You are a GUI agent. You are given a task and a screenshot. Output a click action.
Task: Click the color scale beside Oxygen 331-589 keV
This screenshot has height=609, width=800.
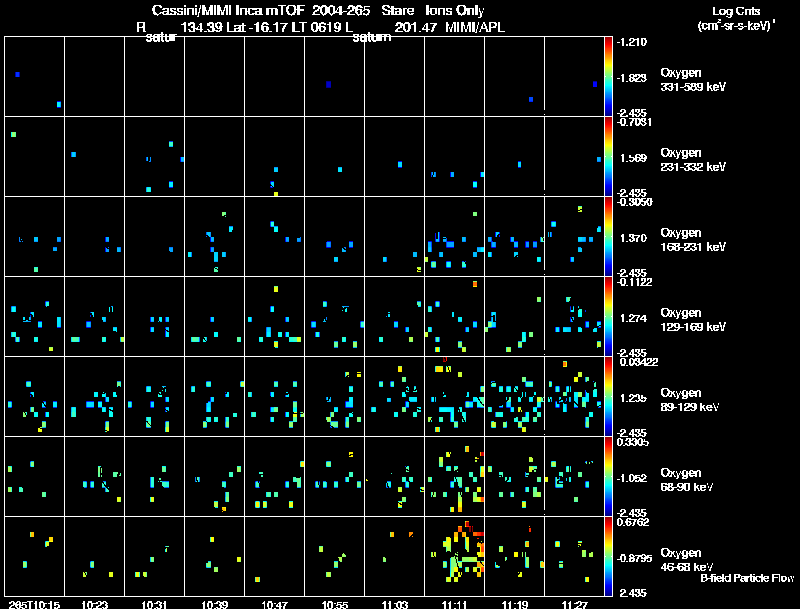[x=608, y=76]
